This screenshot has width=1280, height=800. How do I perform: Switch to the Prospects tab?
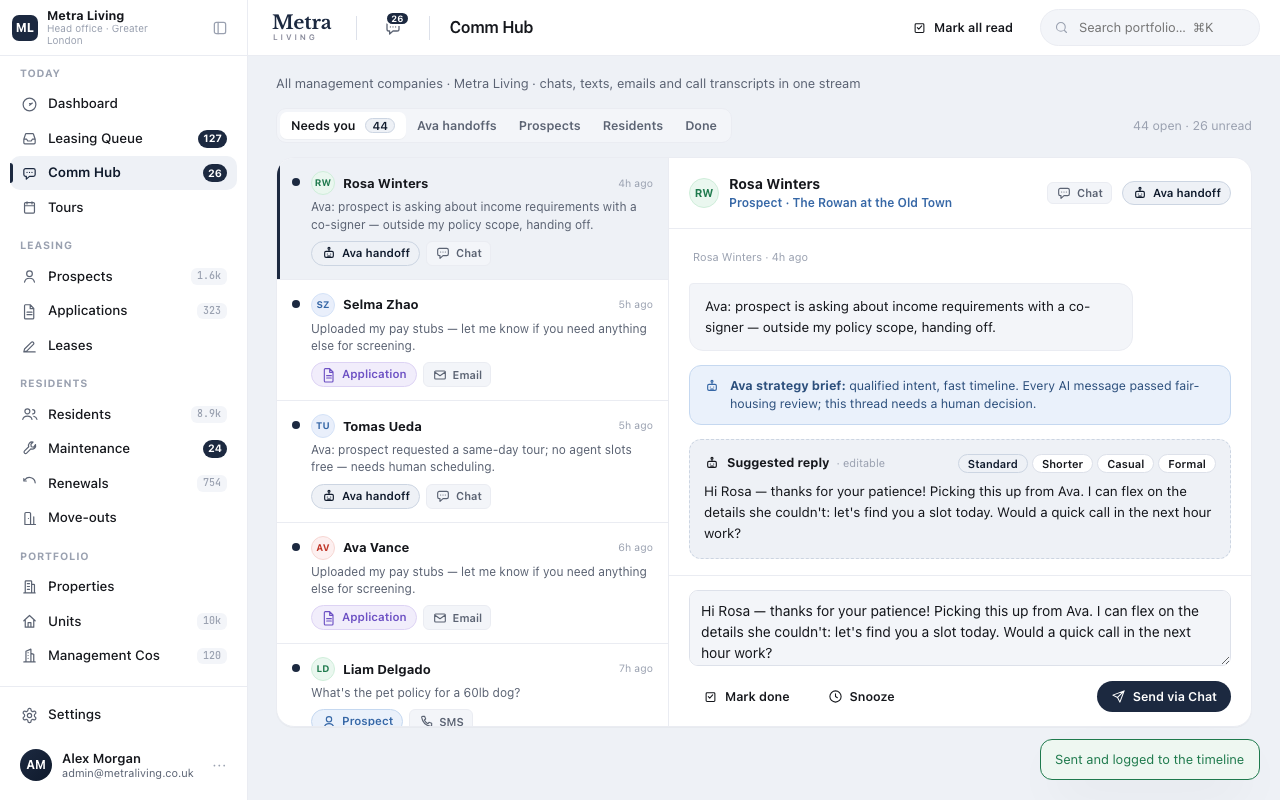(x=549, y=126)
